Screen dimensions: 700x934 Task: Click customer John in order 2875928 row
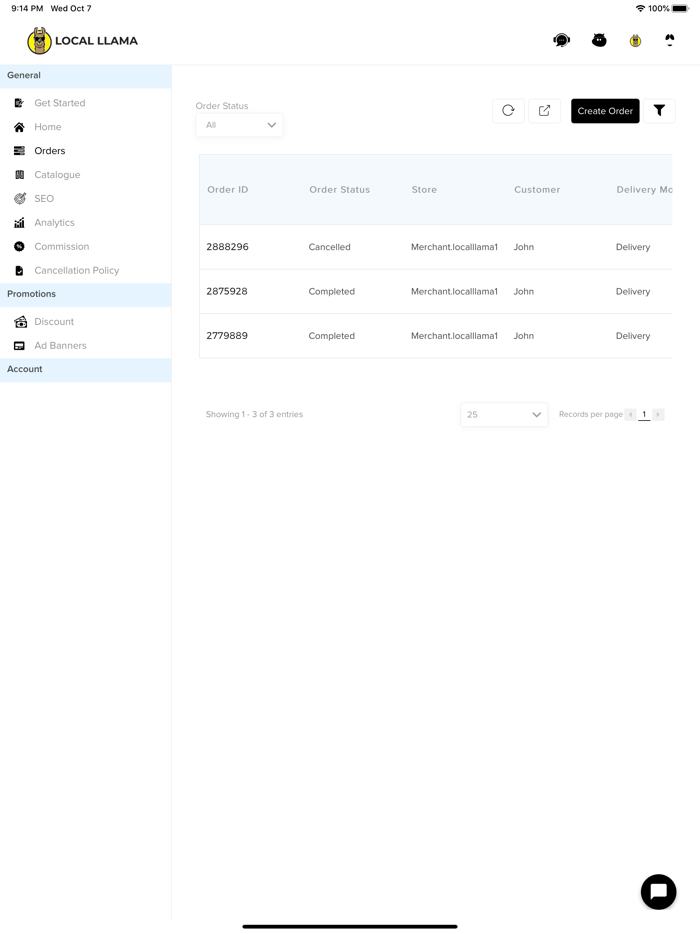click(x=524, y=291)
